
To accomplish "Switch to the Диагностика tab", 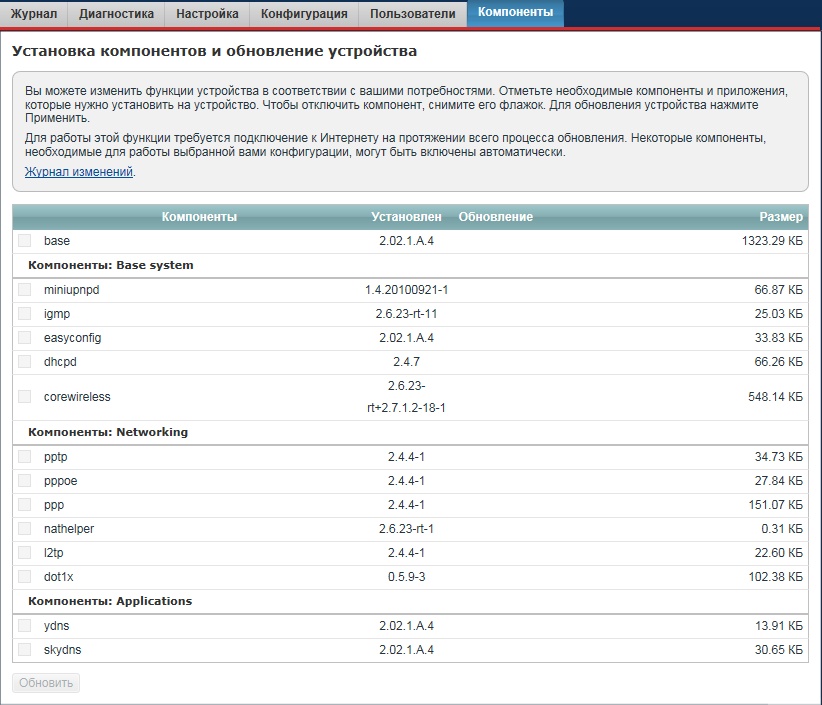I will [116, 14].
